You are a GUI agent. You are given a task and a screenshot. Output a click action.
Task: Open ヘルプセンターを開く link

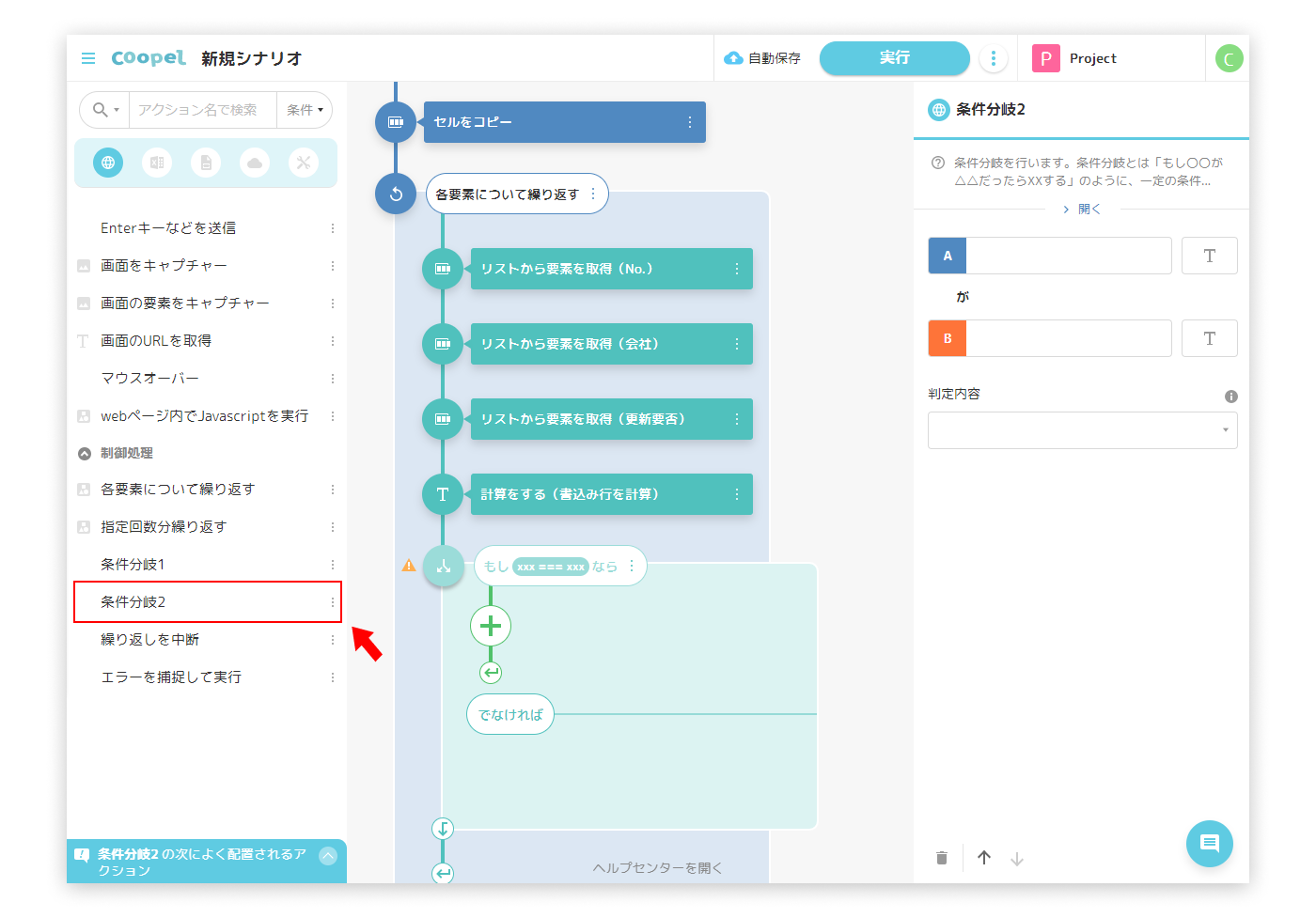(658, 868)
